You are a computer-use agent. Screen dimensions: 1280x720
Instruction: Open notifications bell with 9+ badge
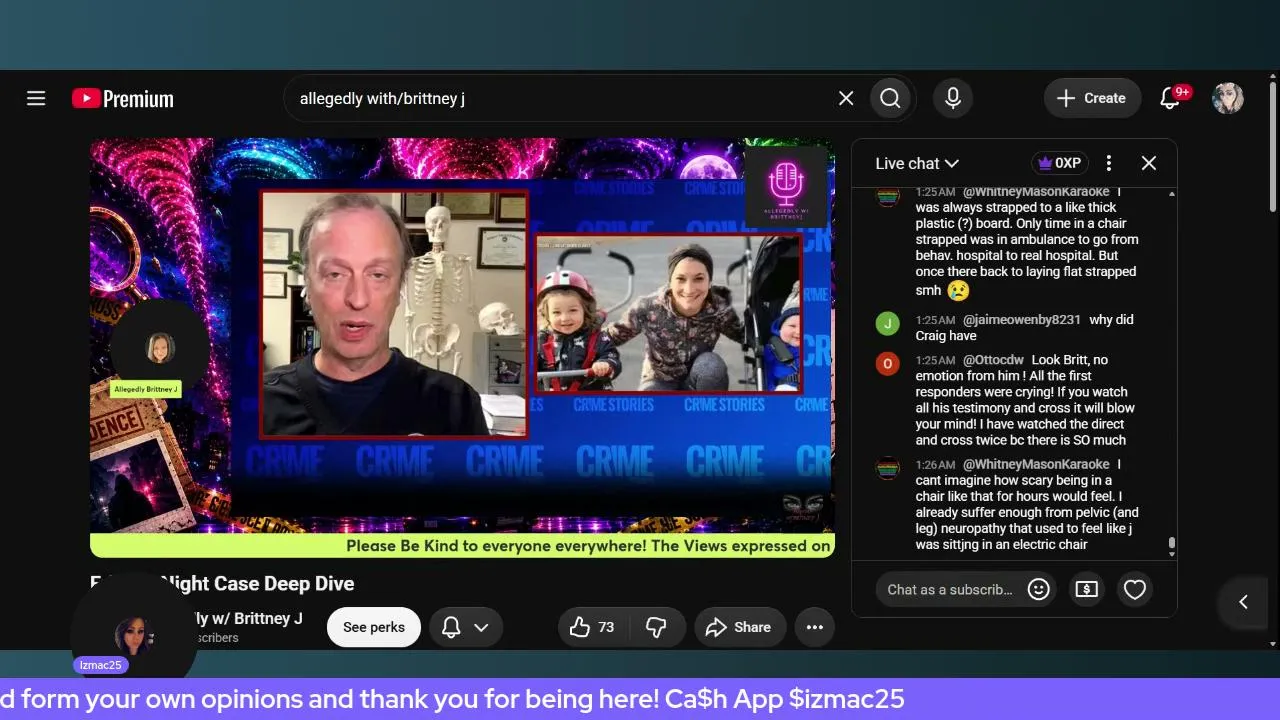click(1171, 98)
